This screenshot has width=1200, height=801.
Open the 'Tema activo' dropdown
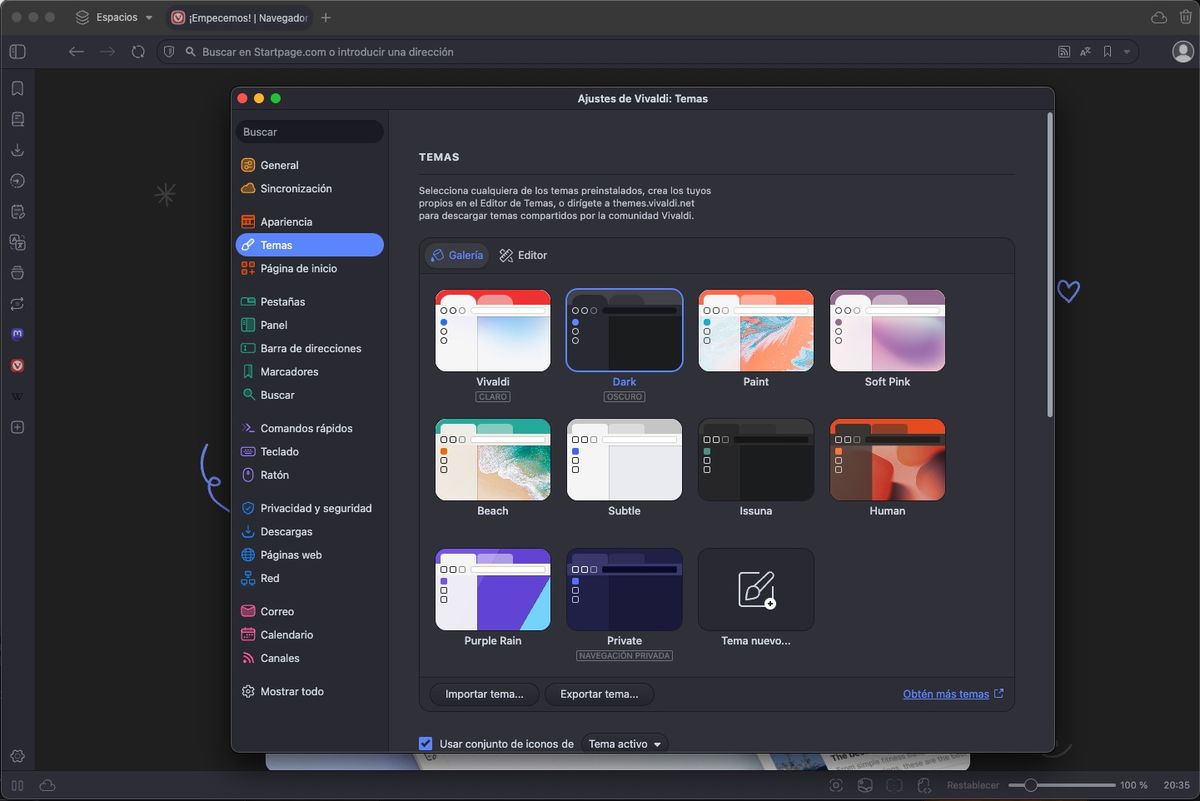[x=623, y=743]
